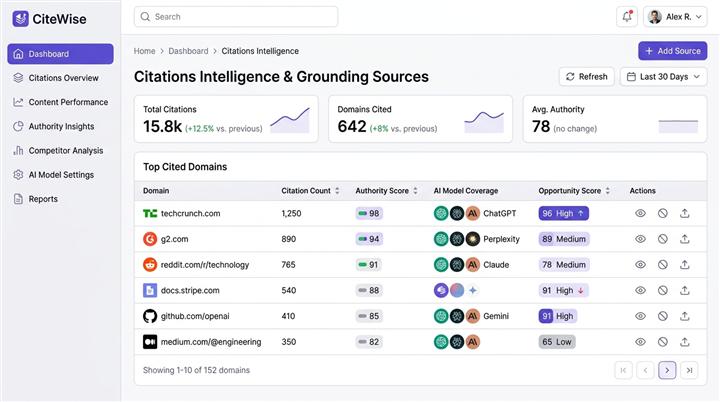Toggle the eye icon for github.com/openai
This screenshot has width=720, height=402.
point(640,316)
